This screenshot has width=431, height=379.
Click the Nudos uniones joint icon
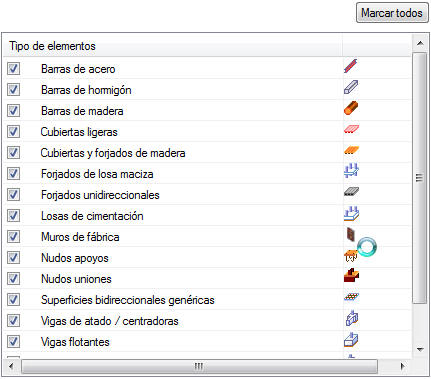tap(351, 276)
